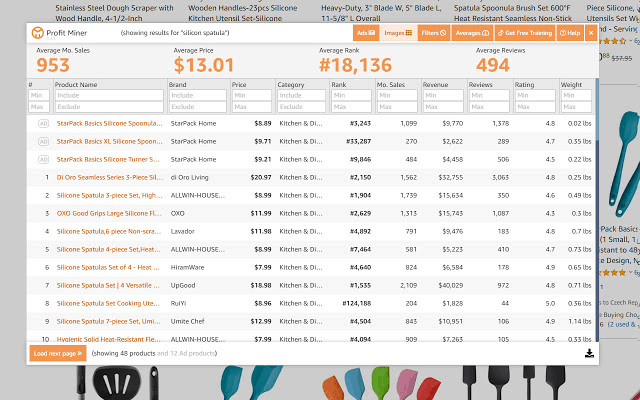The width and height of the screenshot is (640, 400).
Task: Focus the Rating Max filter field
Action: (535, 107)
